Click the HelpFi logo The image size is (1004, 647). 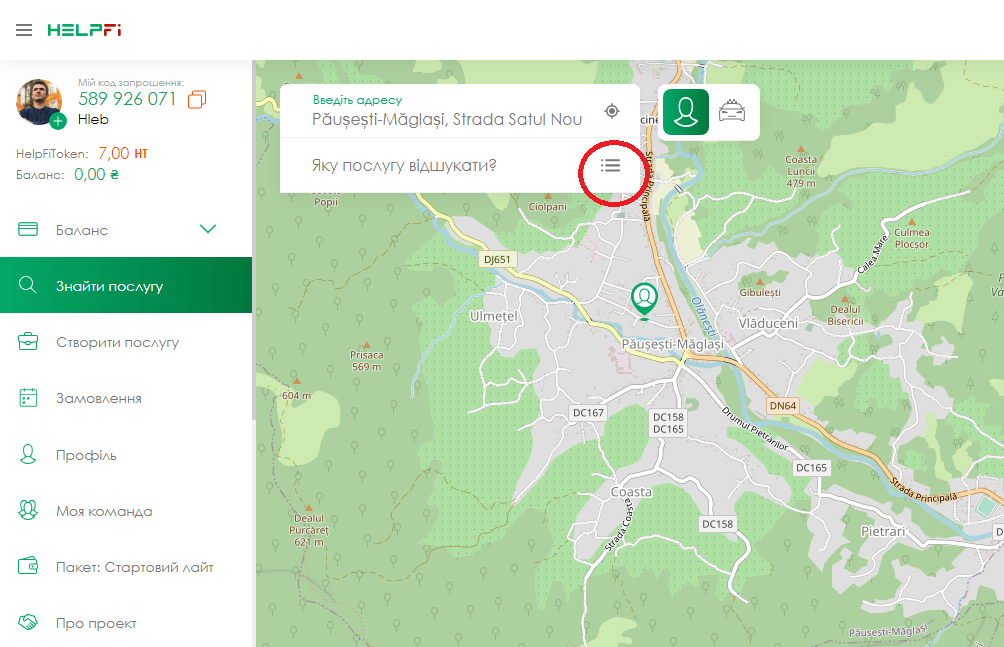[84, 30]
